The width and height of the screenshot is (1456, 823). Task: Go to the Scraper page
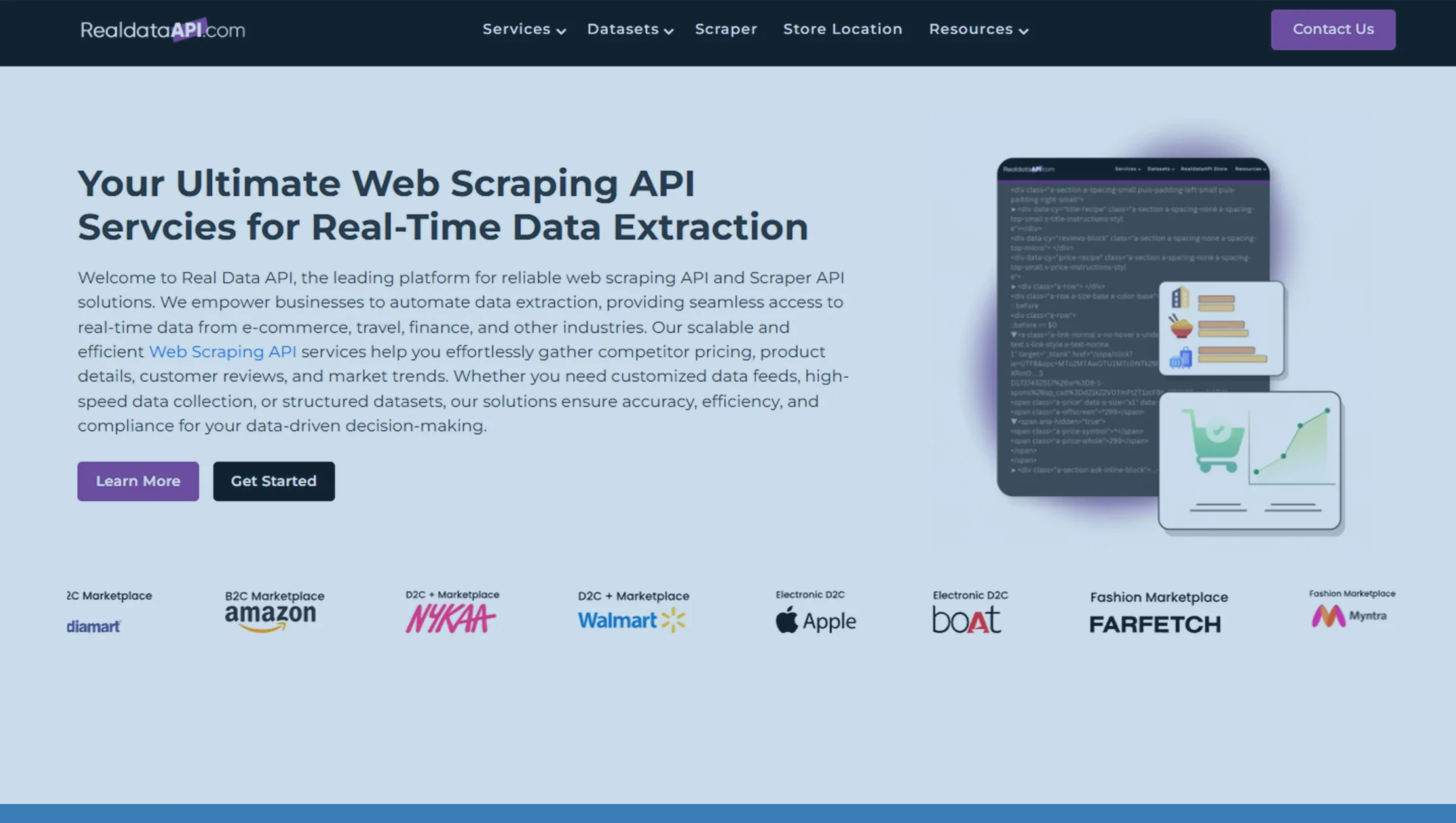click(x=726, y=29)
